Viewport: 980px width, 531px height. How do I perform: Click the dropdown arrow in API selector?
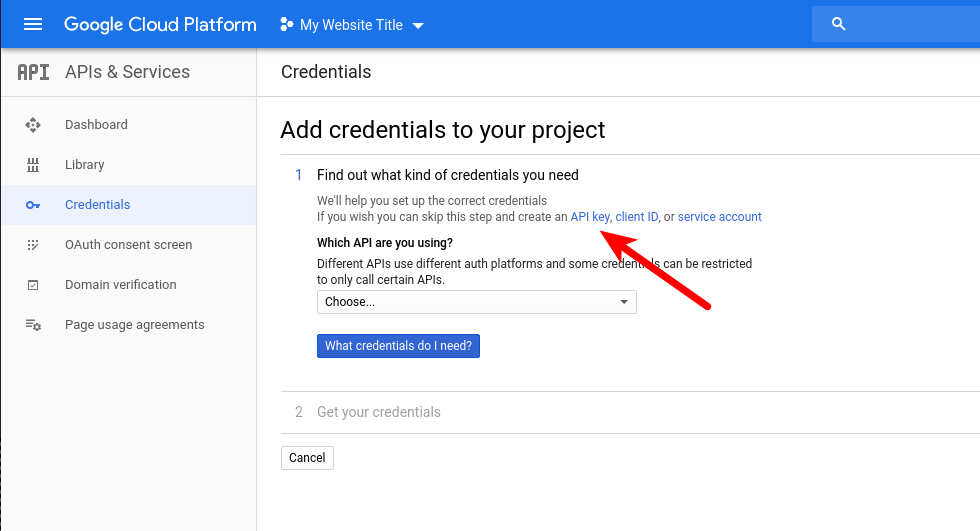(x=624, y=302)
